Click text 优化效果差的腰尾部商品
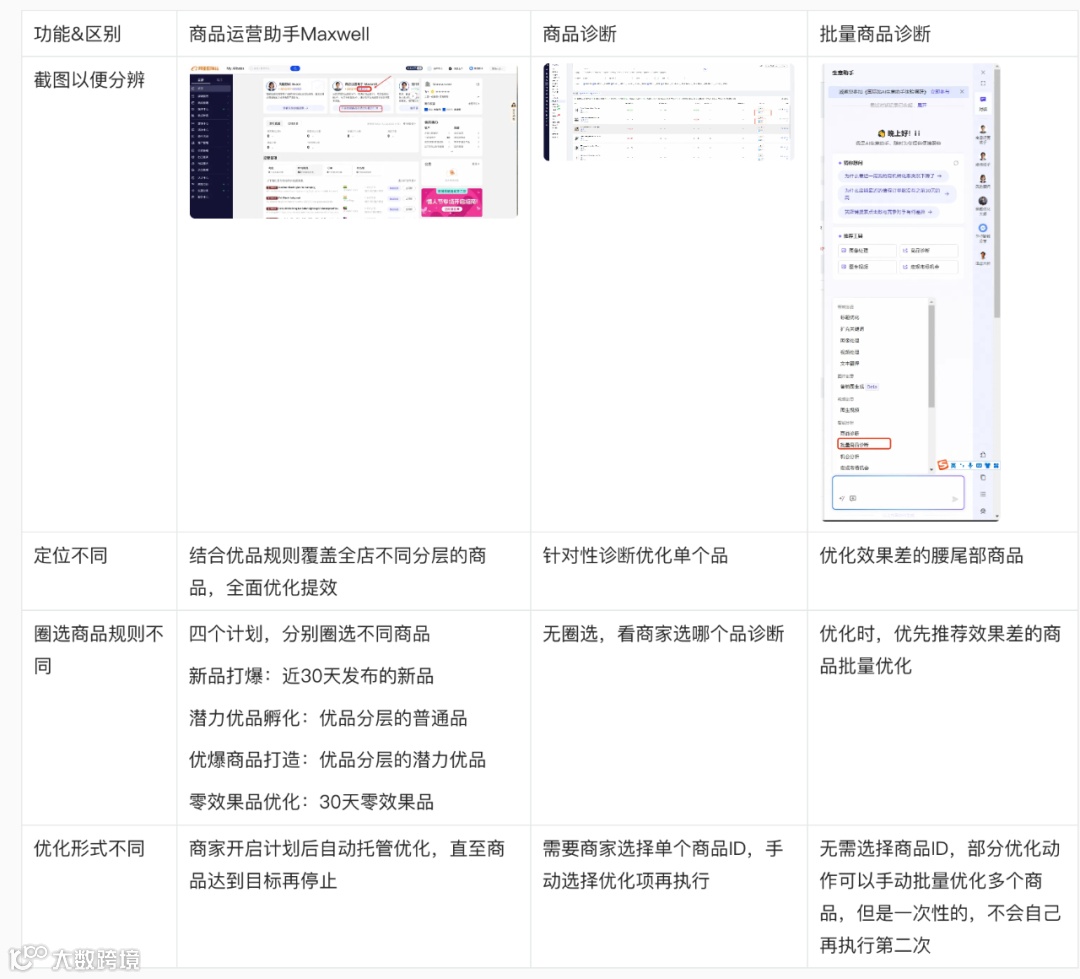 [x=922, y=555]
